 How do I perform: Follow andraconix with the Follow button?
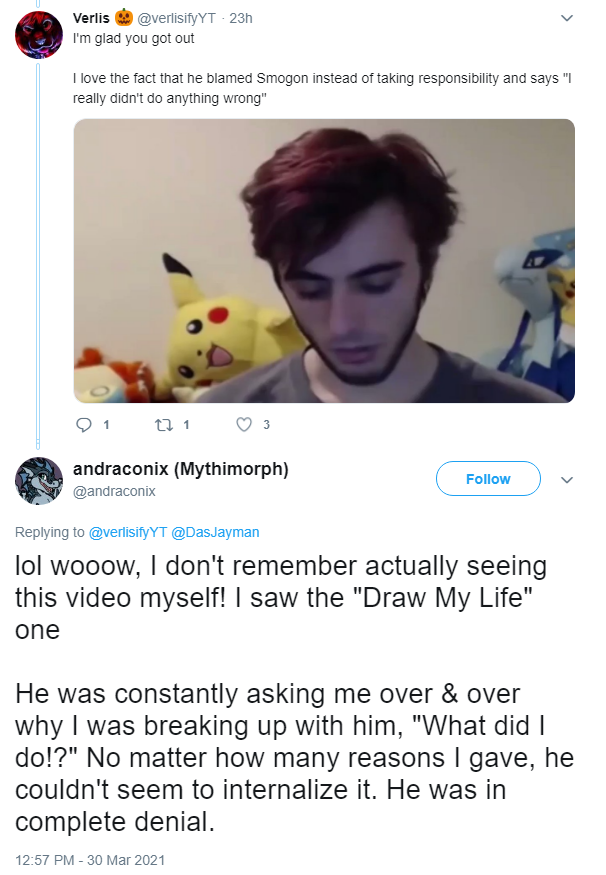488,479
